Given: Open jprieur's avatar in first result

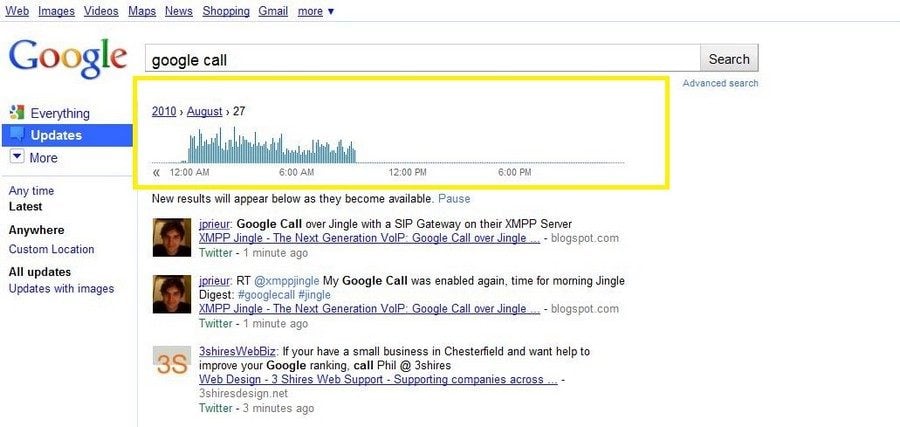Looking at the screenshot, I should 169,238.
